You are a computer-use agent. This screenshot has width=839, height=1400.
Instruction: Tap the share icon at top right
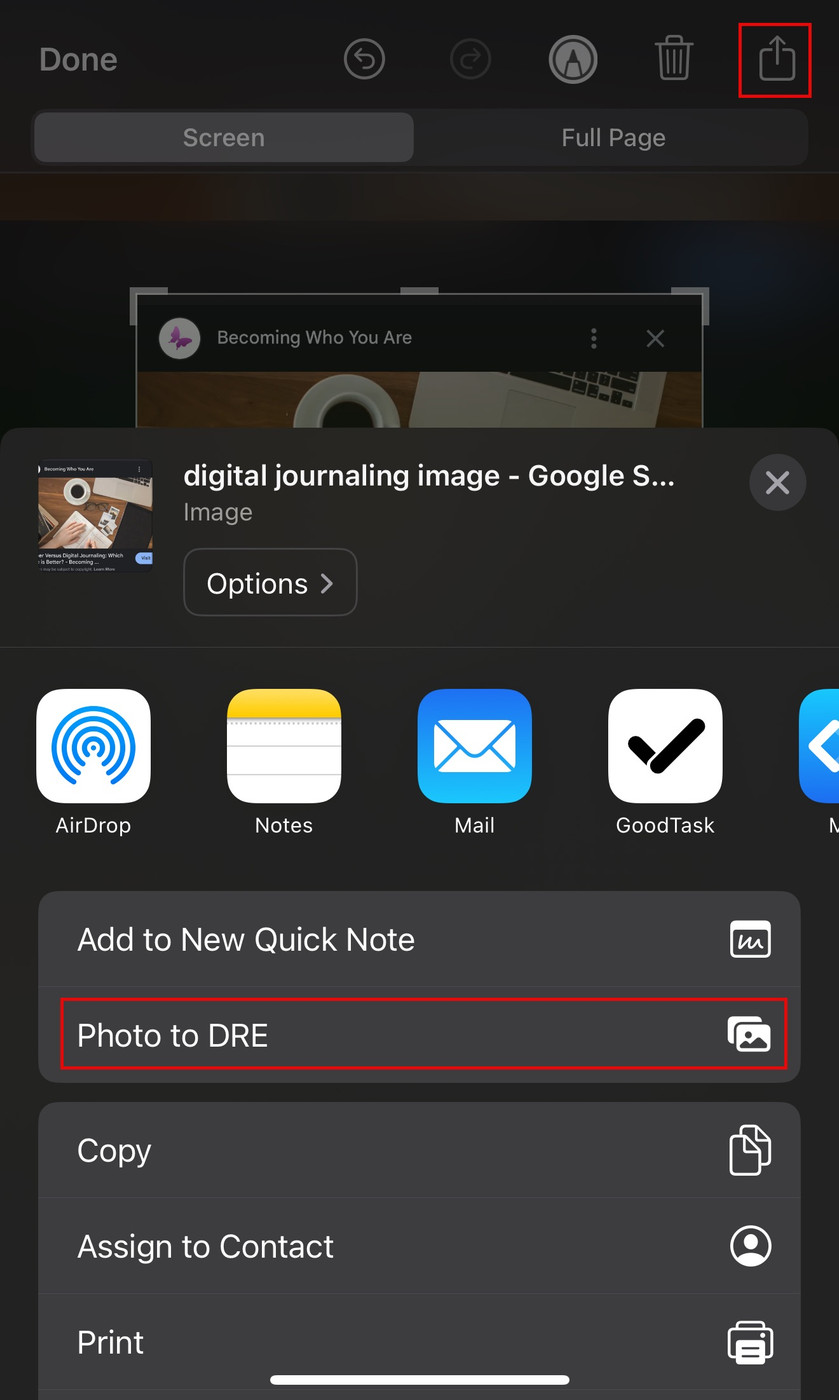776,59
